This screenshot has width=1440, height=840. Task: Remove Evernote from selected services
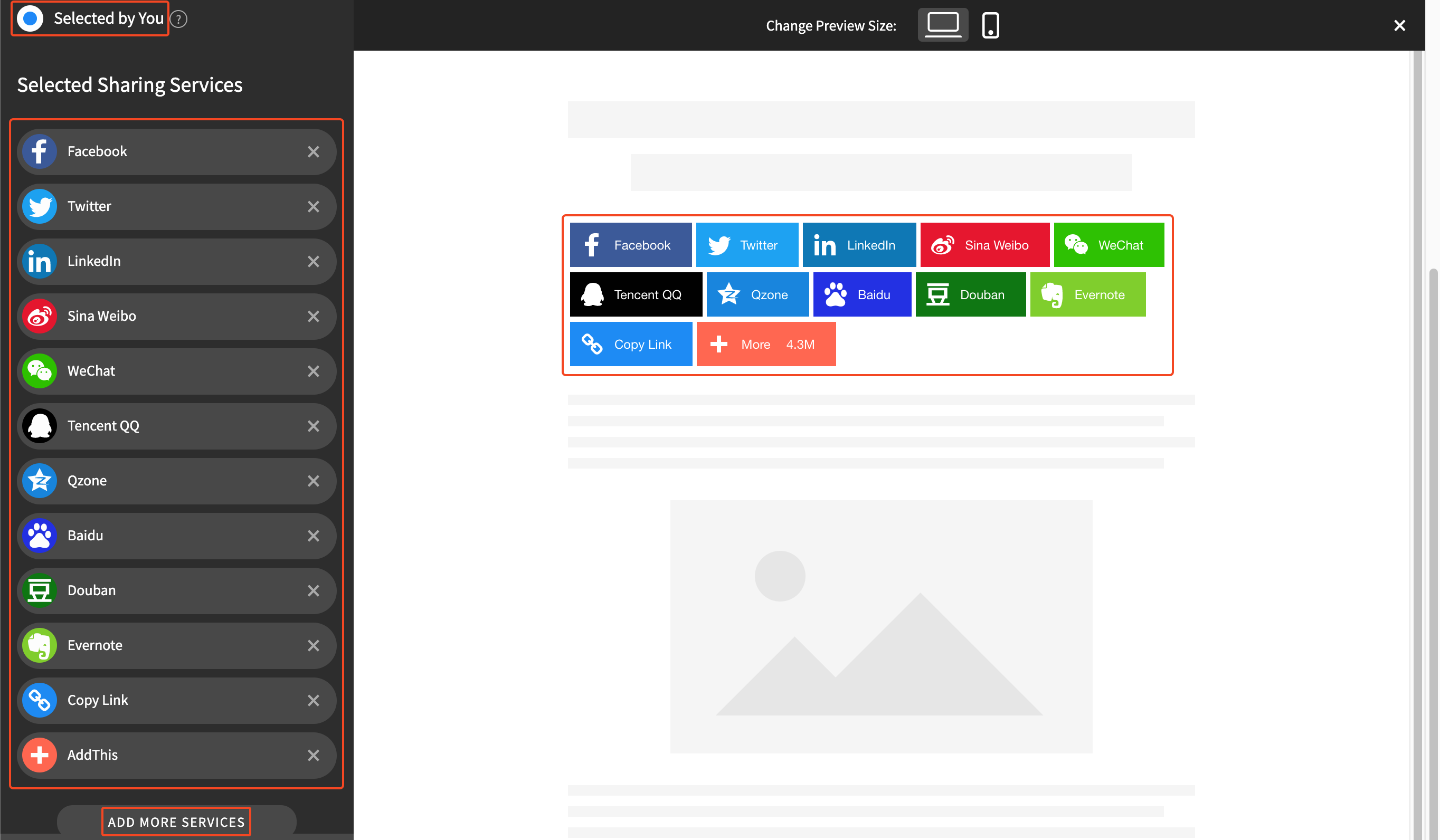313,645
